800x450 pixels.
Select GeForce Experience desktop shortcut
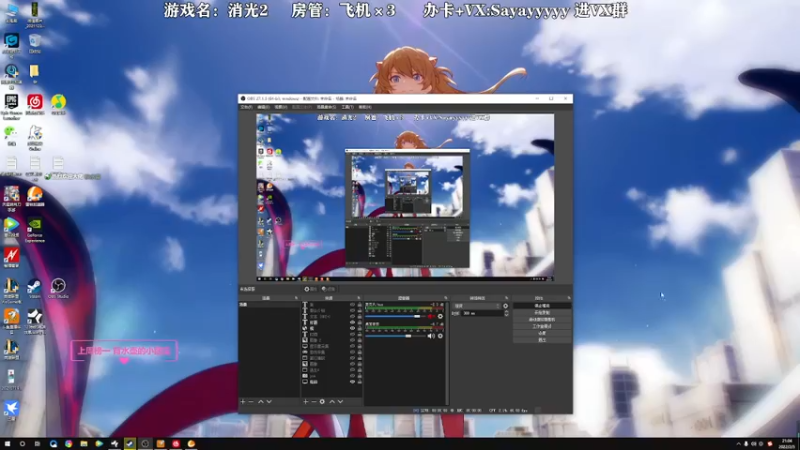(35, 230)
